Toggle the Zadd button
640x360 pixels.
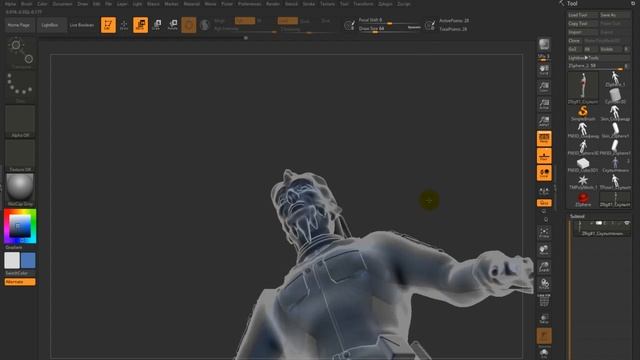tap(287, 20)
